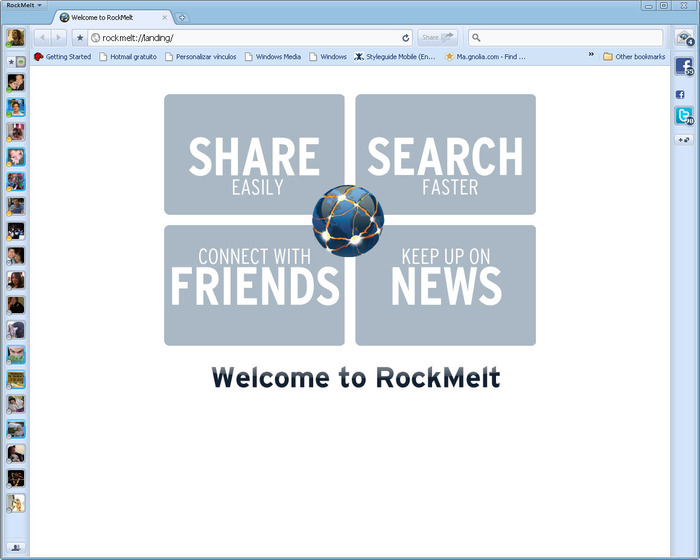Screen dimensions: 700x560
Task: Open the Styleguide Mobile bookmark
Action: click(395, 57)
